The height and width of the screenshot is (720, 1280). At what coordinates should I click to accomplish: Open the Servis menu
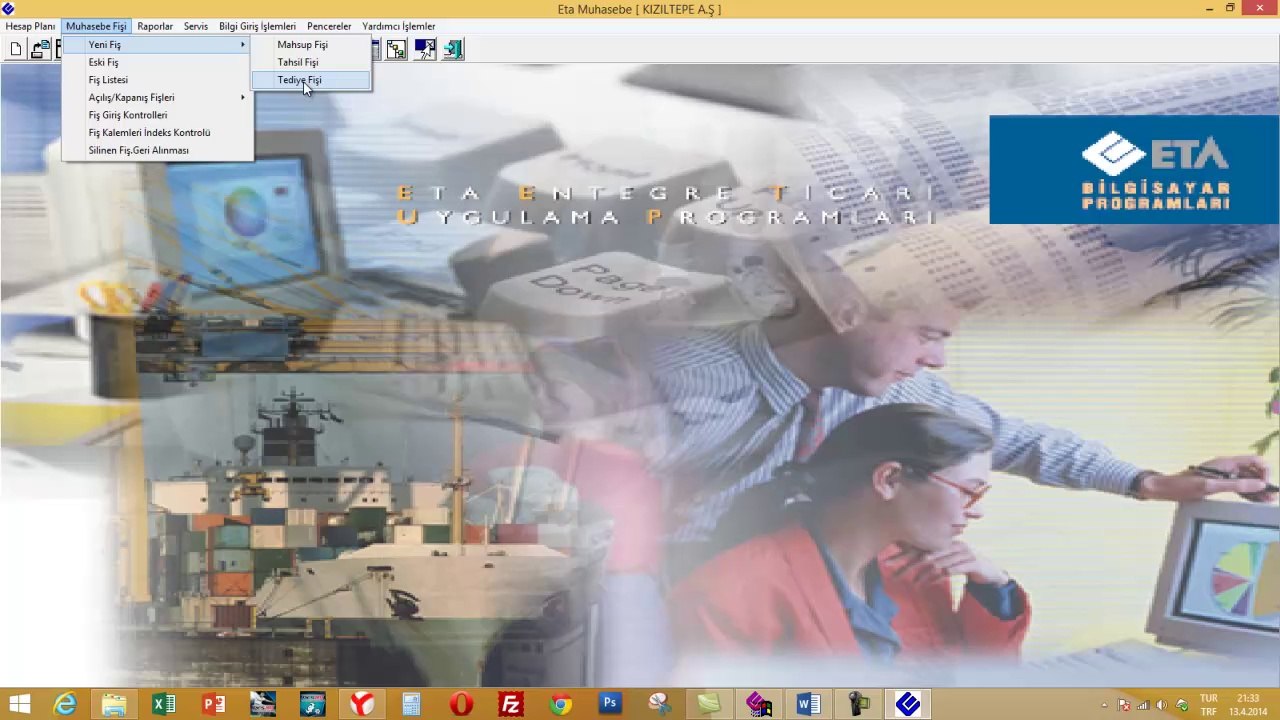point(196,26)
